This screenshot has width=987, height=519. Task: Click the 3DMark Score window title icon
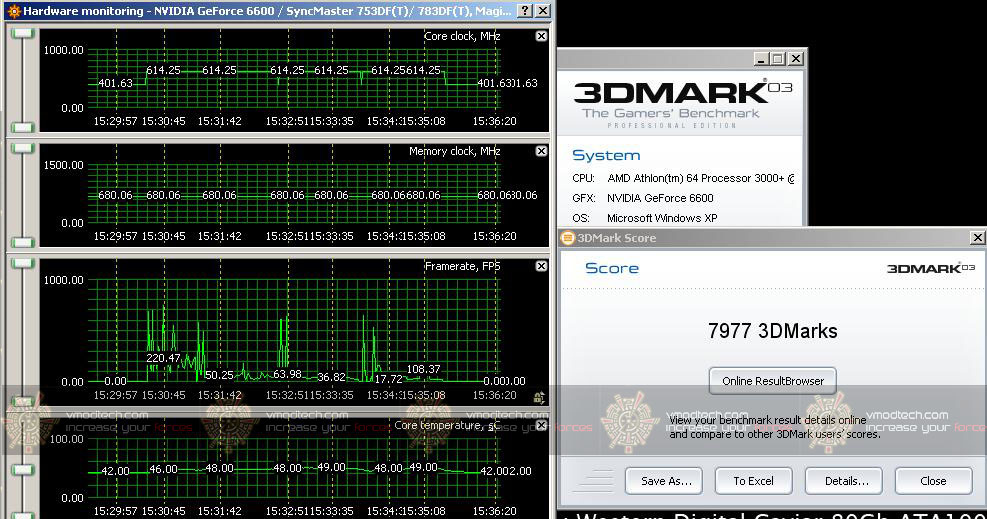click(x=568, y=238)
